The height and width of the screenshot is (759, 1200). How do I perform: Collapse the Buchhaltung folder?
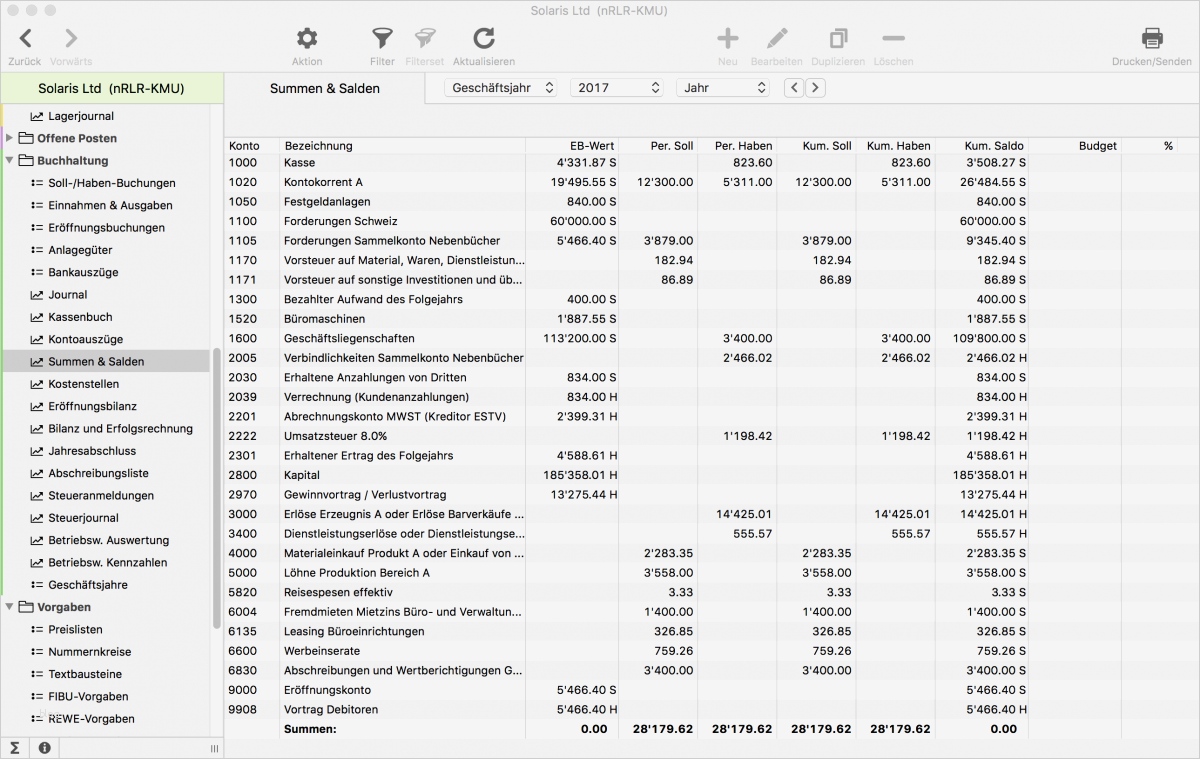[x=10, y=161]
